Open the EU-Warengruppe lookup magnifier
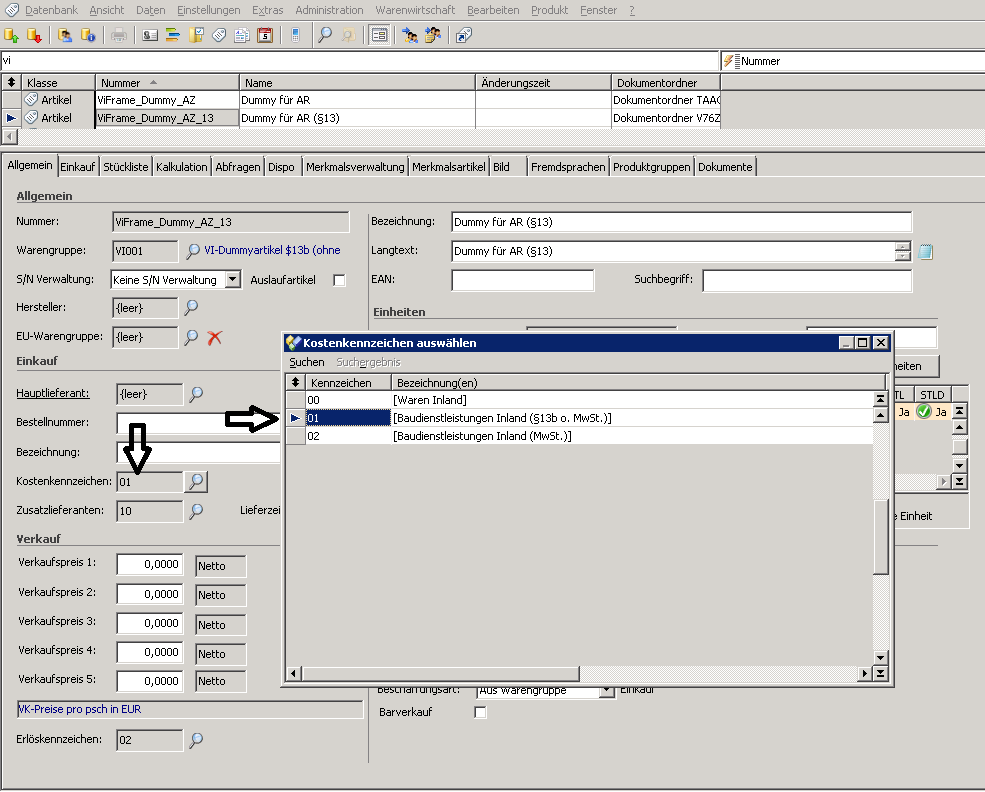985x792 pixels. 192,337
